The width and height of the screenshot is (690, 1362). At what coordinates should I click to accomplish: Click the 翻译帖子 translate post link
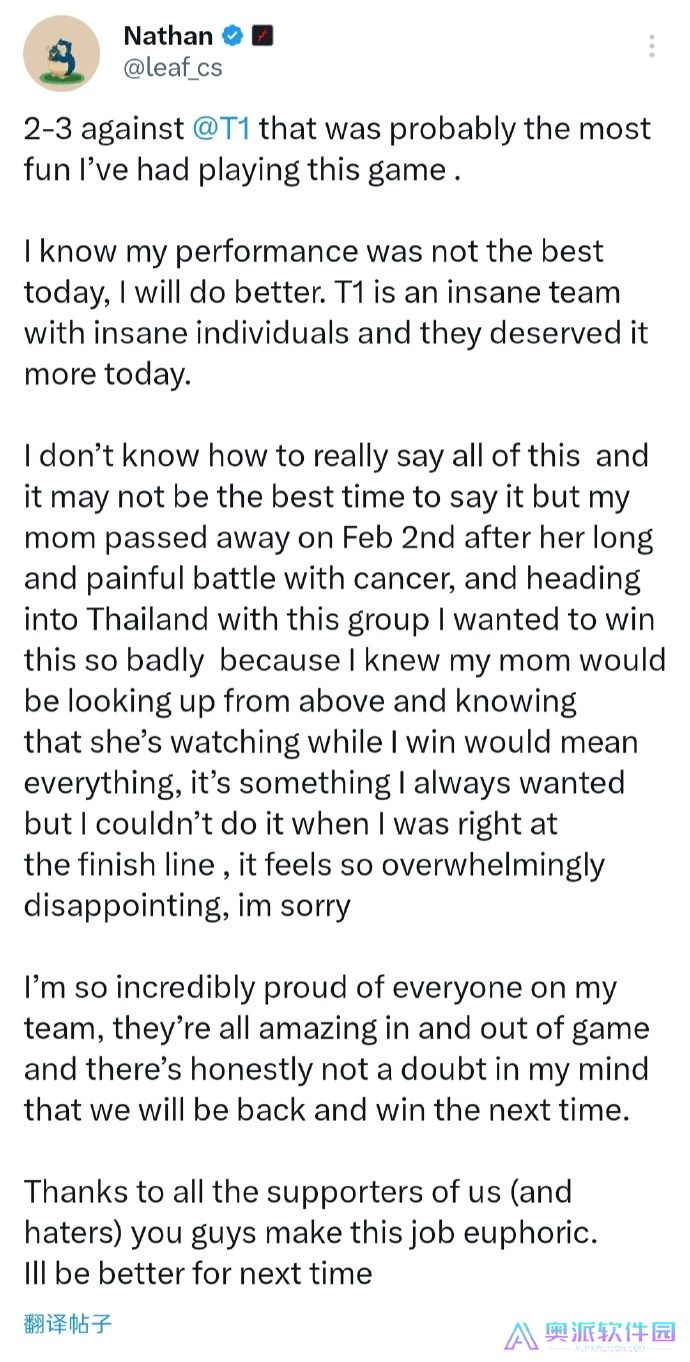point(68,1325)
